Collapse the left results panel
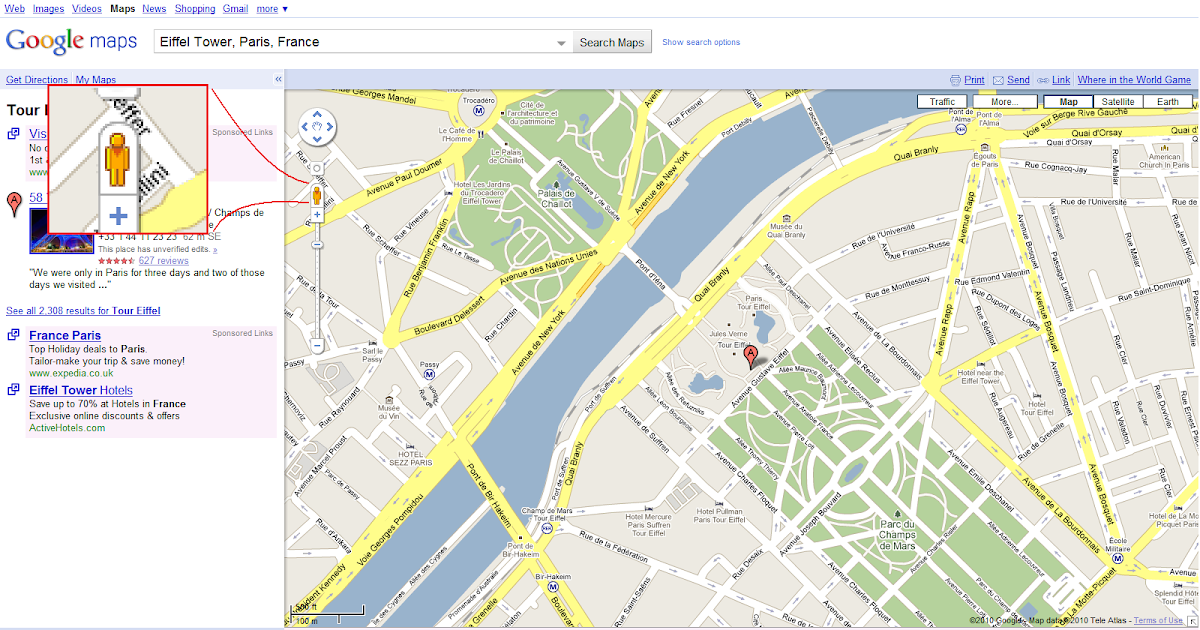The height and width of the screenshot is (630, 1200). click(x=278, y=80)
